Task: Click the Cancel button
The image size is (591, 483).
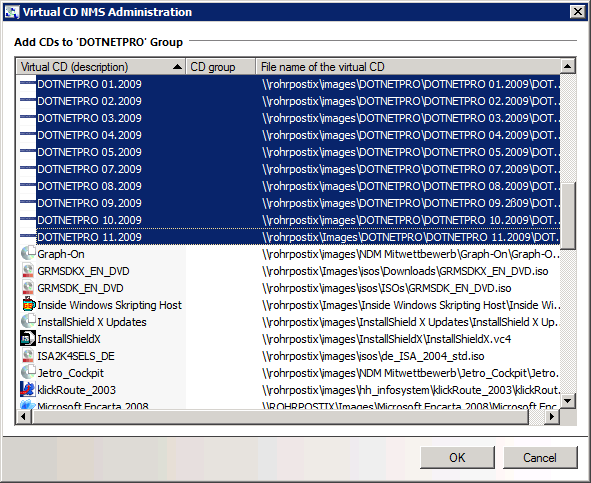Action: click(540, 457)
